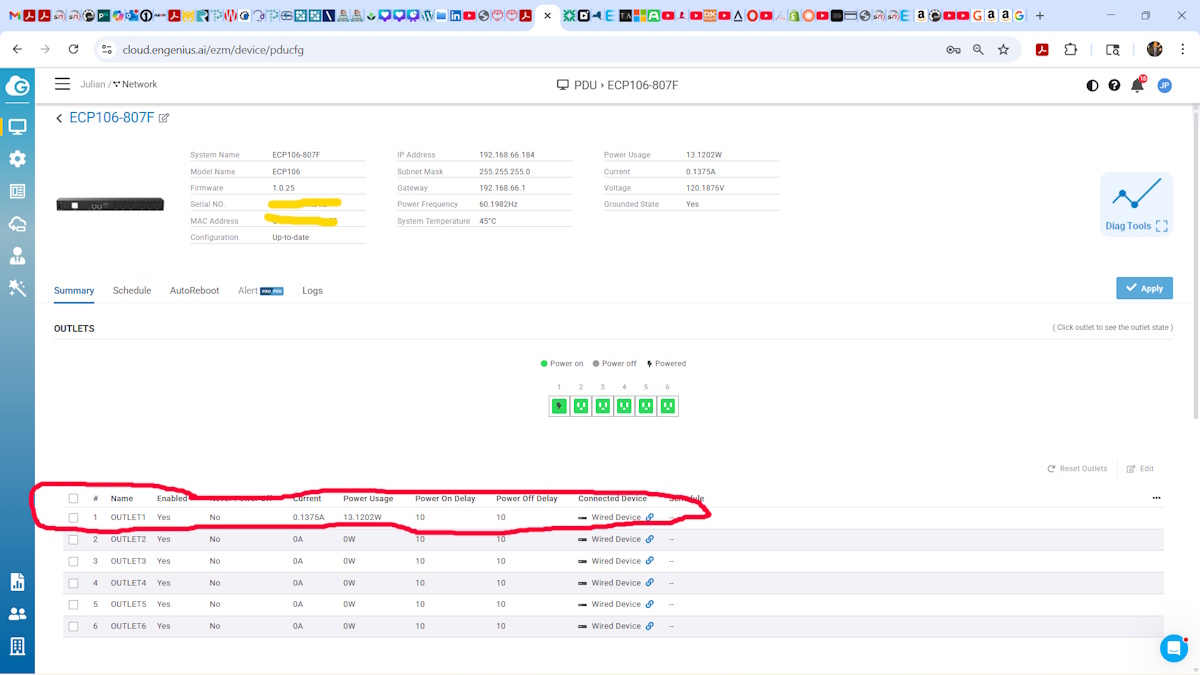Switch to the AutoReboot tab
1200x675 pixels.
coord(194,291)
